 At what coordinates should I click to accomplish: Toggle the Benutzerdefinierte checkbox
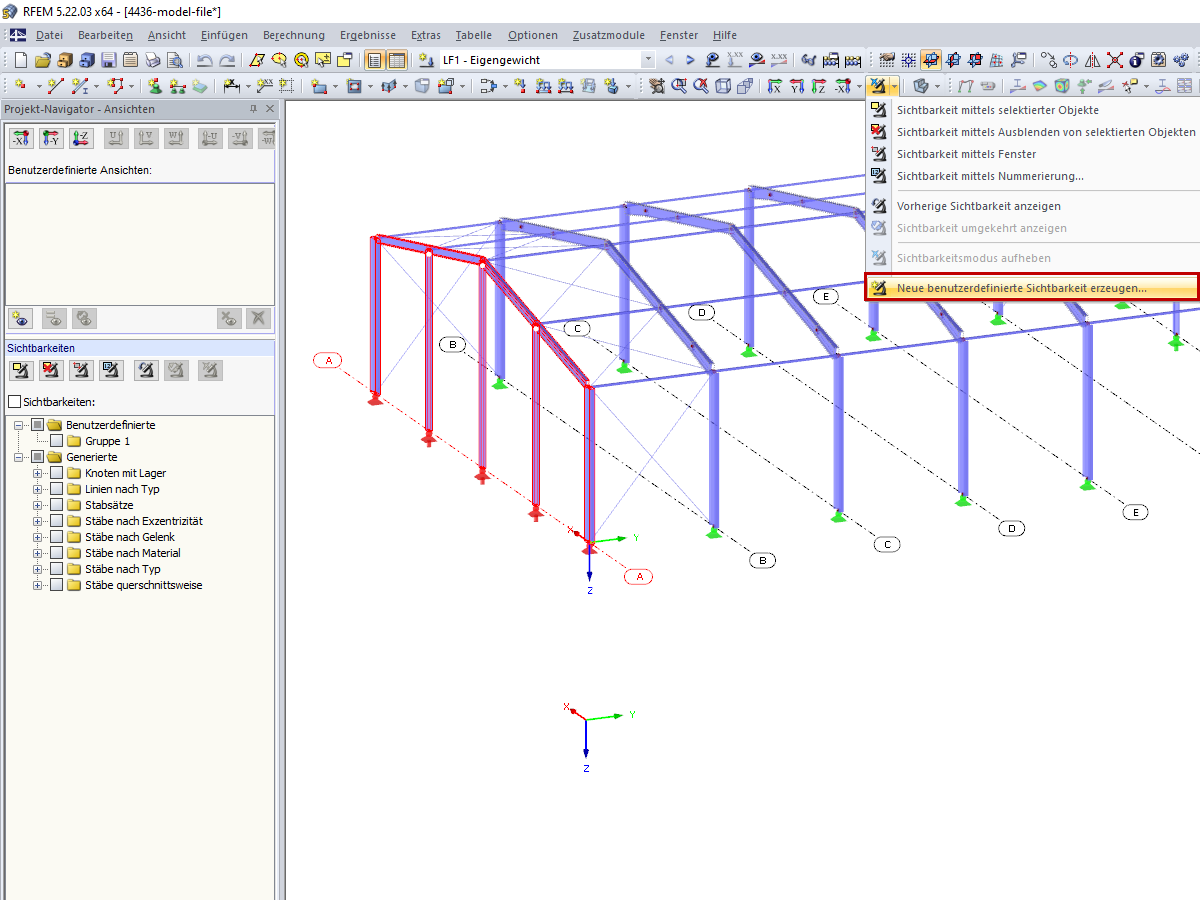(x=38, y=425)
